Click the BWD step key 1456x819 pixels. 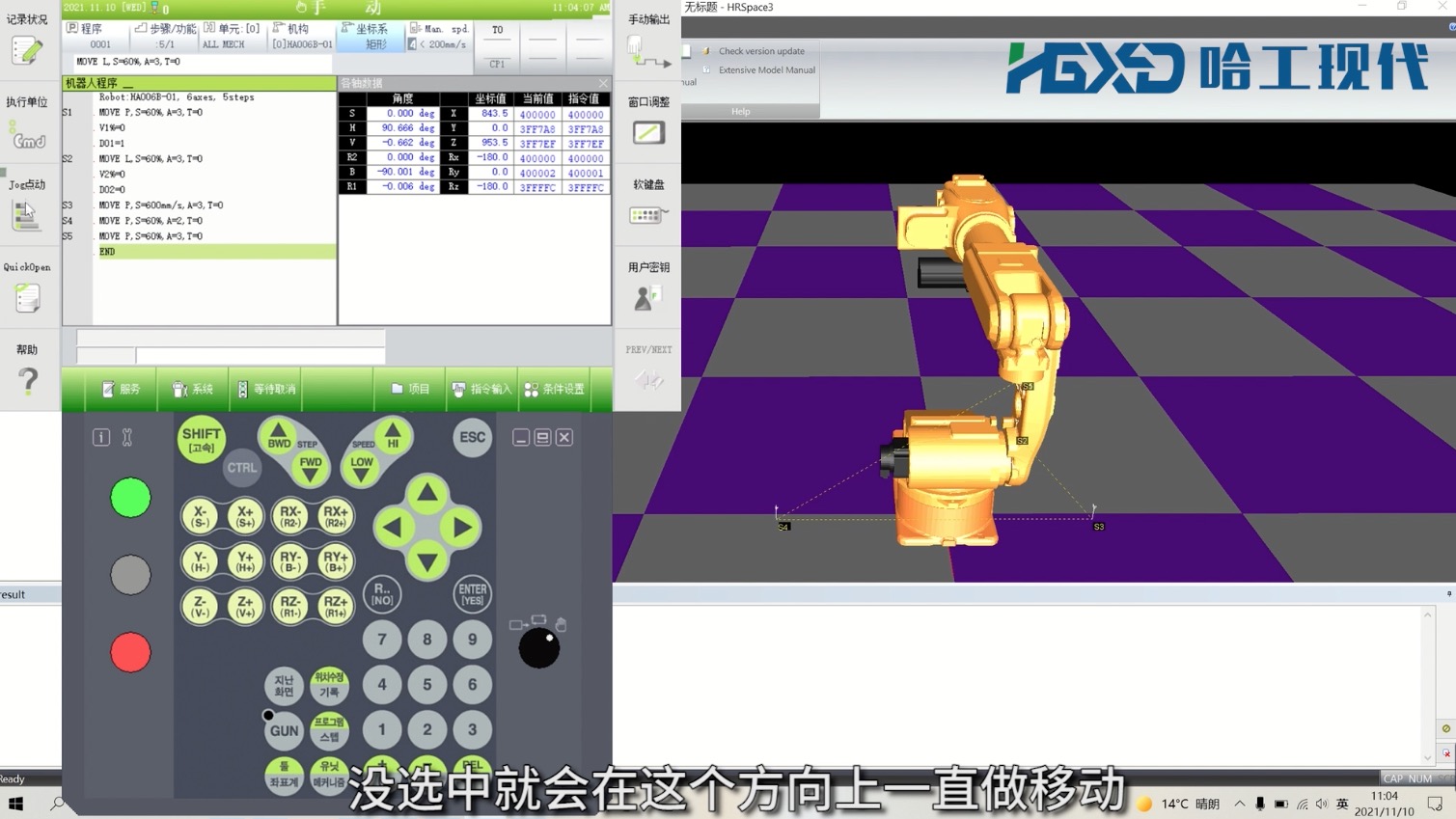[x=278, y=437]
